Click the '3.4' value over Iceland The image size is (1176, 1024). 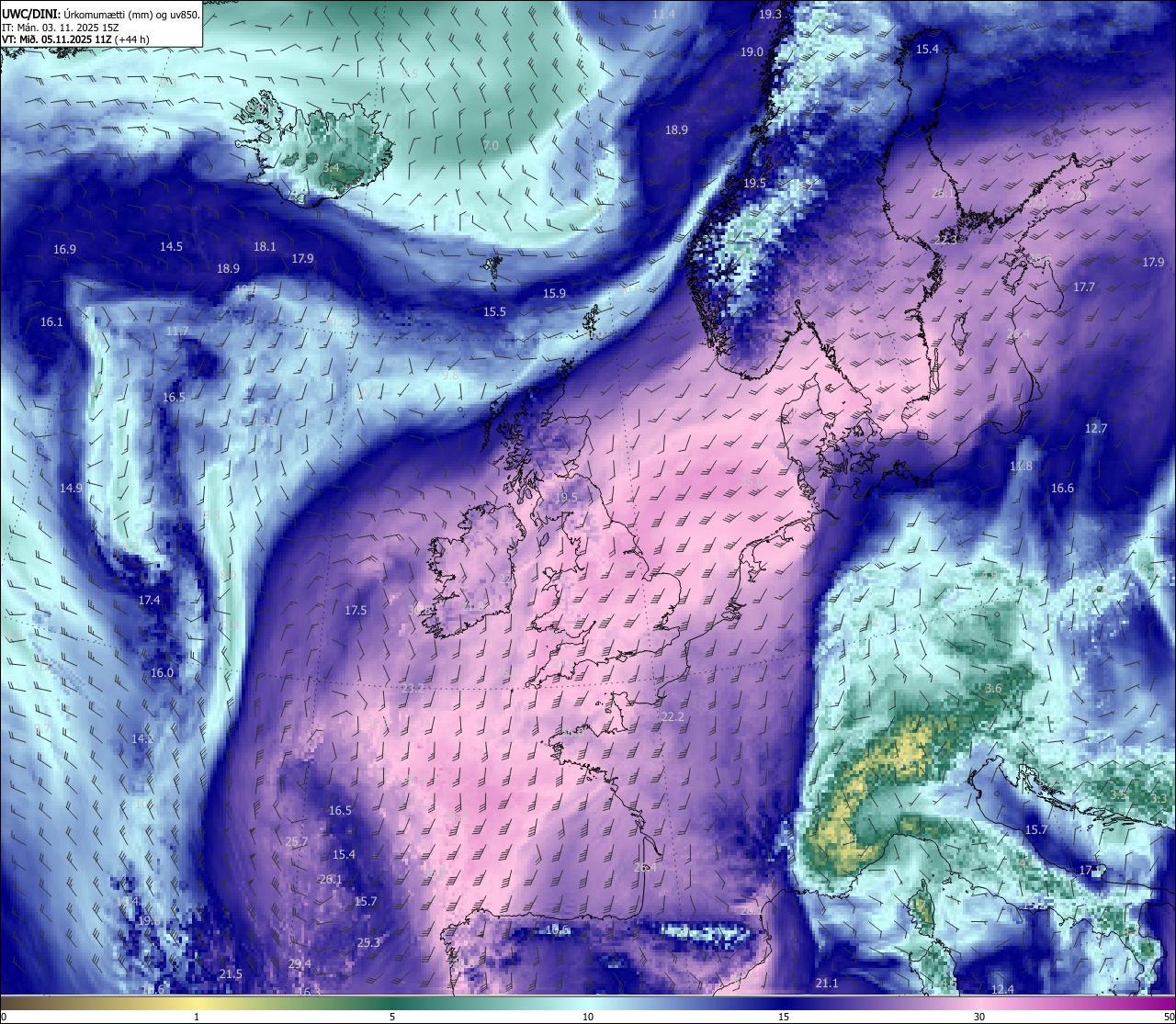[331, 168]
